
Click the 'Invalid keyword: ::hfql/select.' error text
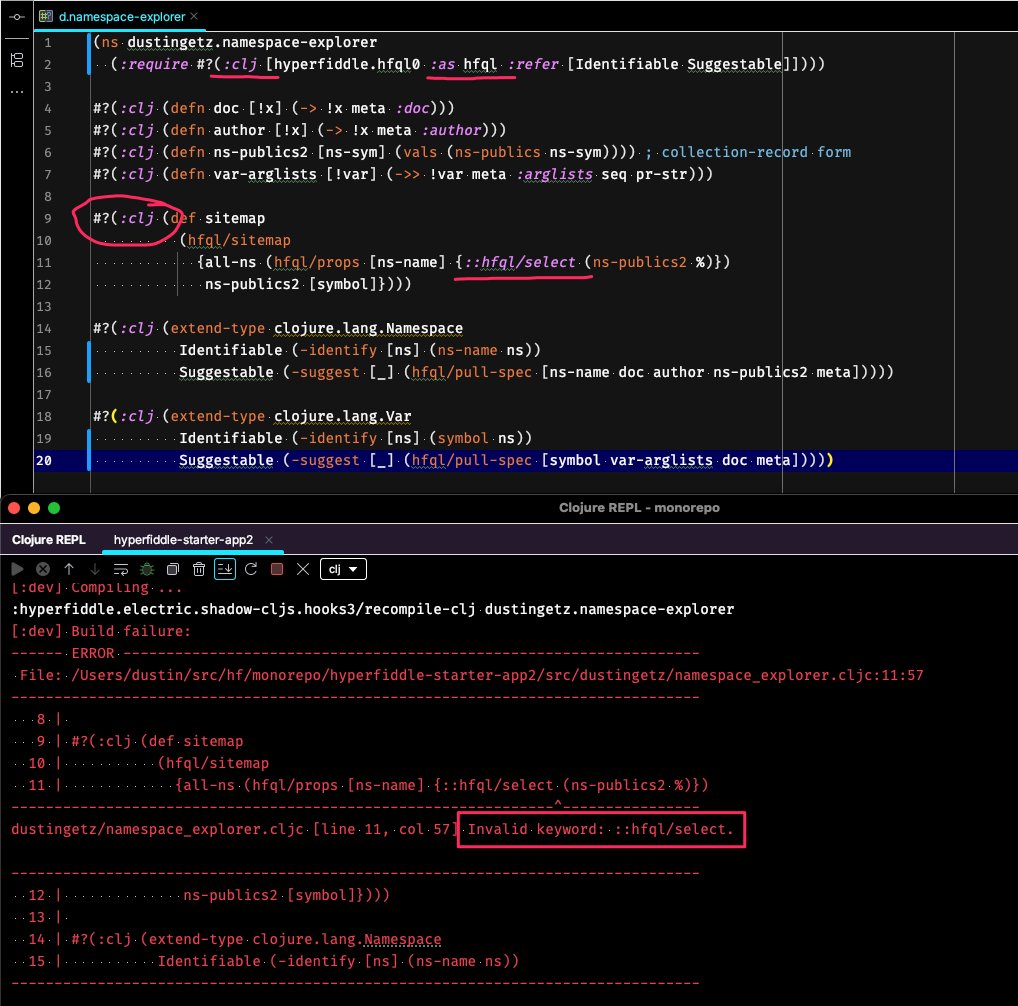601,829
